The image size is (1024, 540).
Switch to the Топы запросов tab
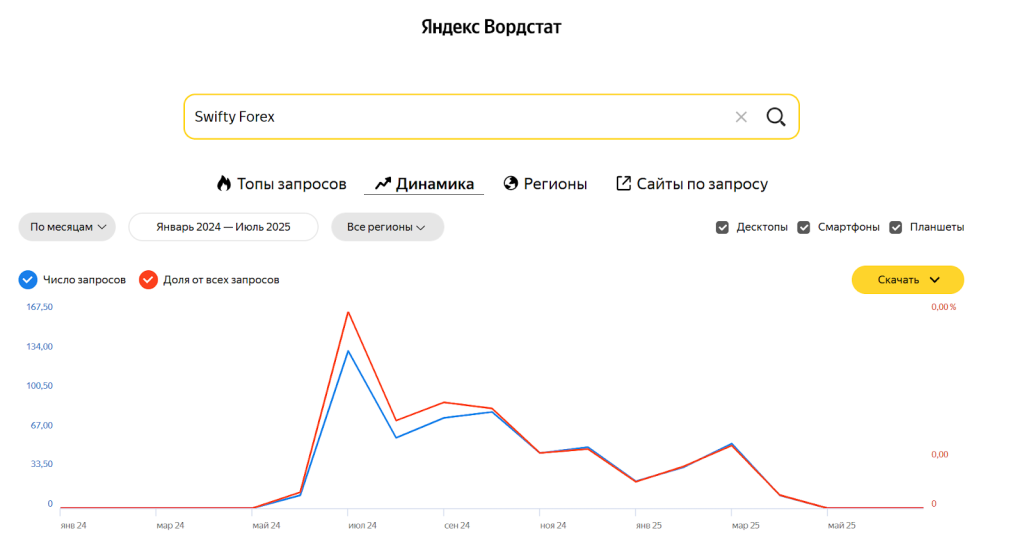tap(291, 184)
